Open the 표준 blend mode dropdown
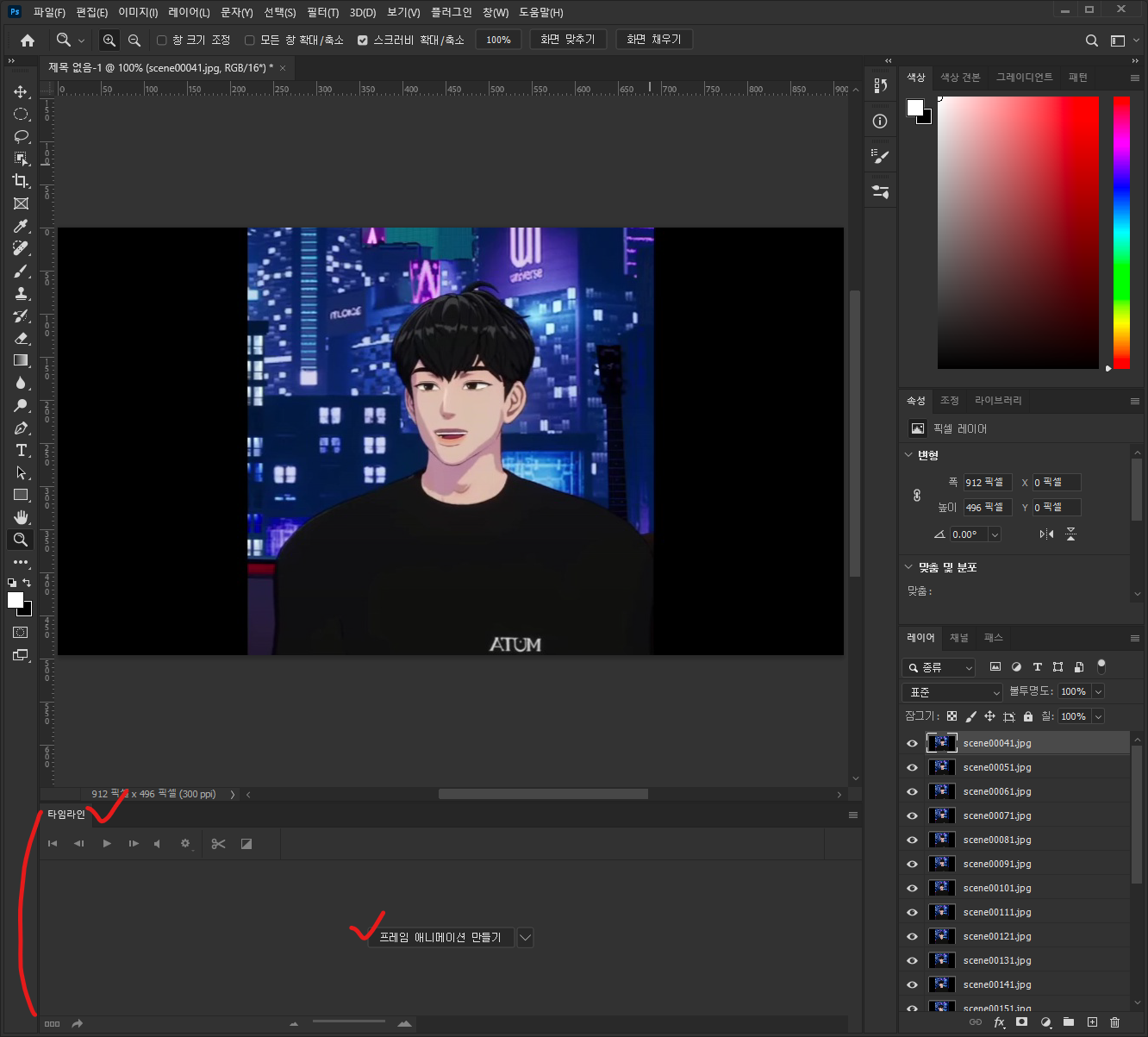This screenshot has width=1148, height=1037. [x=952, y=692]
